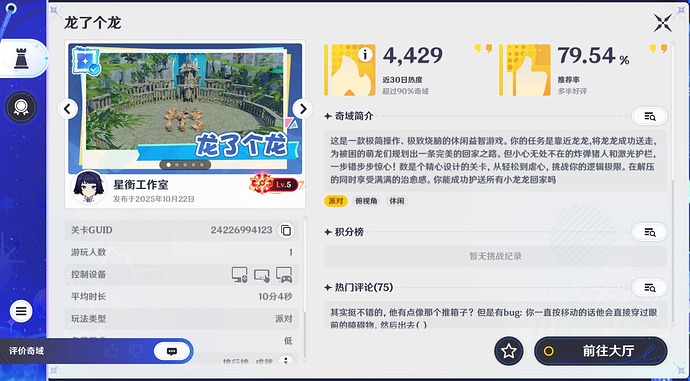This screenshot has height=381, width=690.
Task: Click the 4,429 heat value
Action: pyautogui.click(x=413, y=56)
